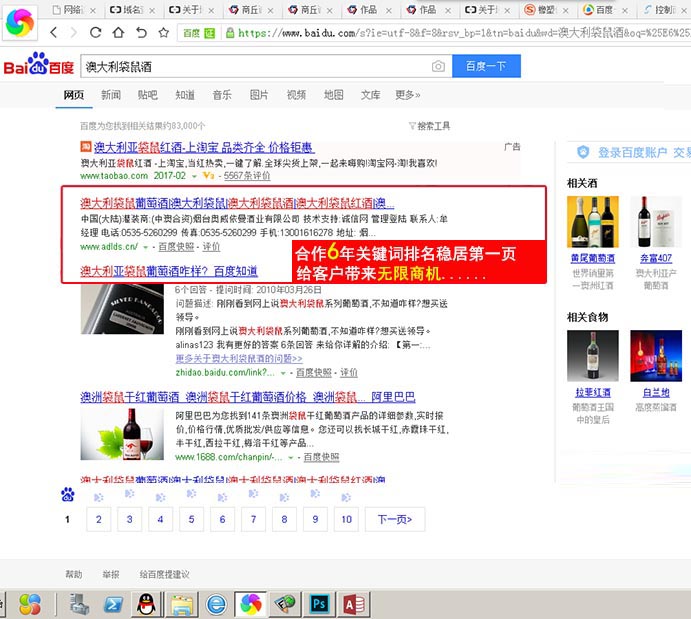This screenshot has width=691, height=619.
Task: Go to results page 5
Action: click(x=191, y=519)
